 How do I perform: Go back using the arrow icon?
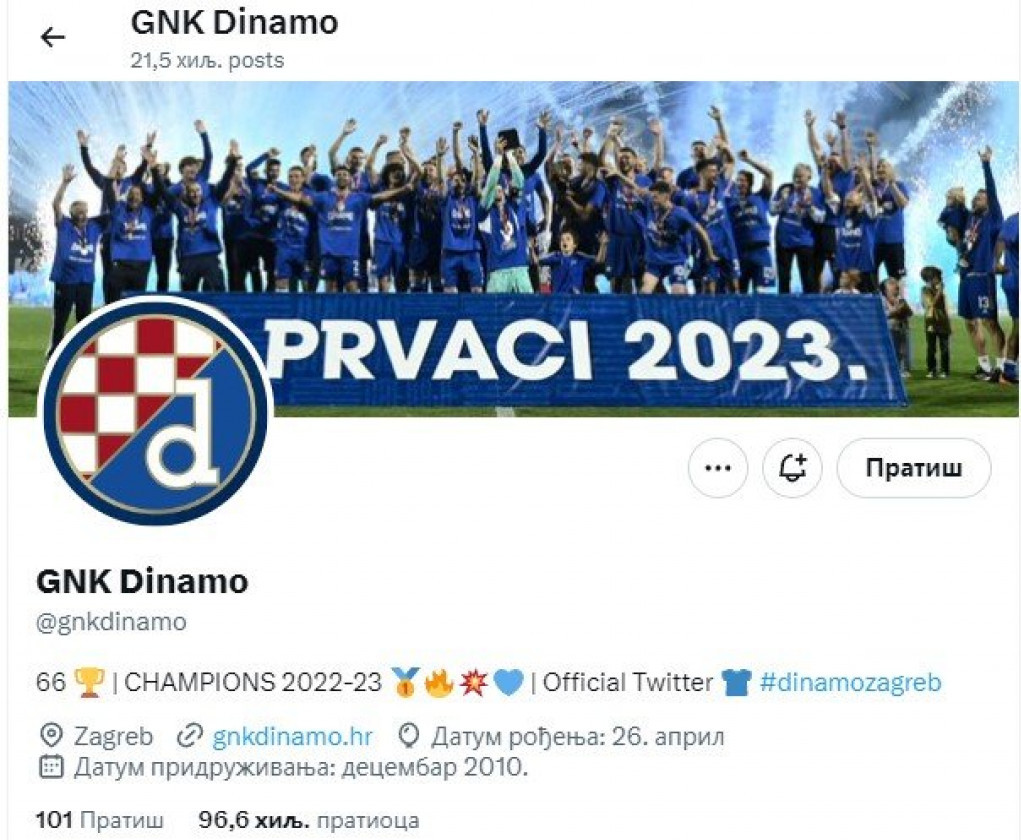coord(53,38)
